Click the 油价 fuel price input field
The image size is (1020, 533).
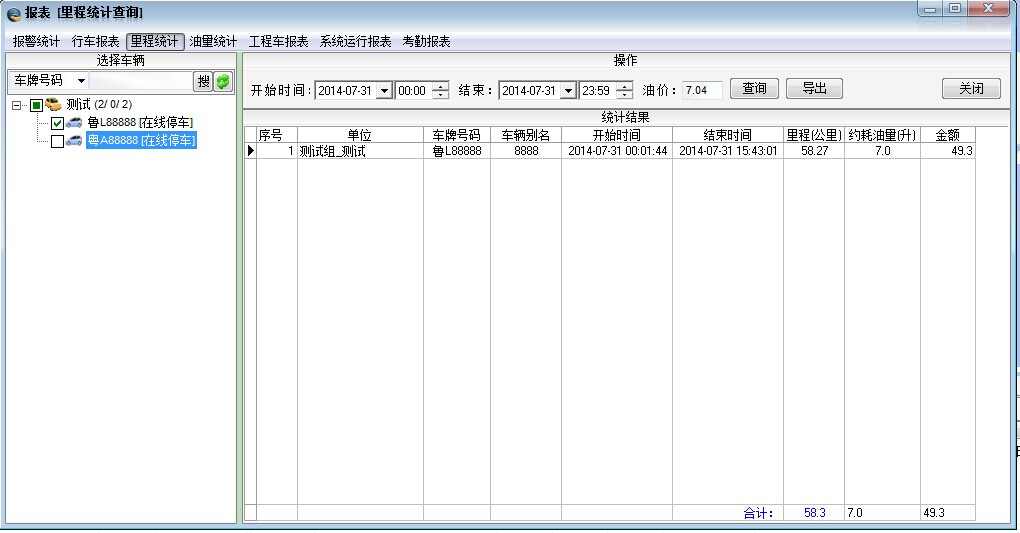[703, 90]
